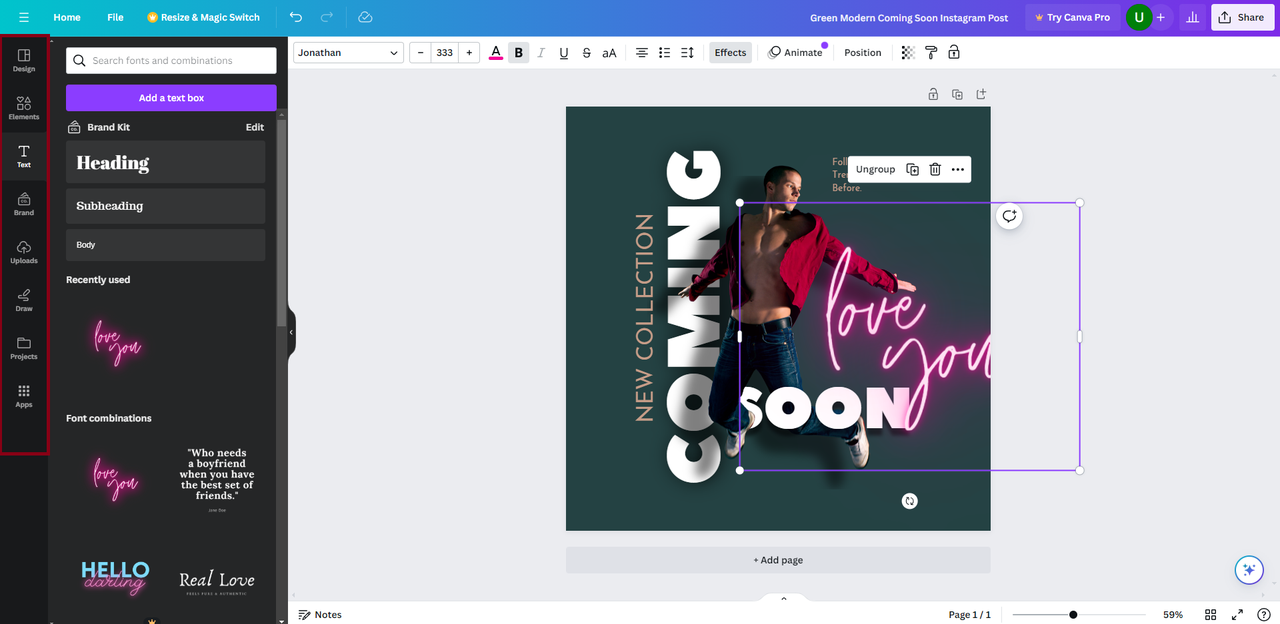Open the three-dot more options menu
This screenshot has width=1280, height=624.
pos(958,169)
